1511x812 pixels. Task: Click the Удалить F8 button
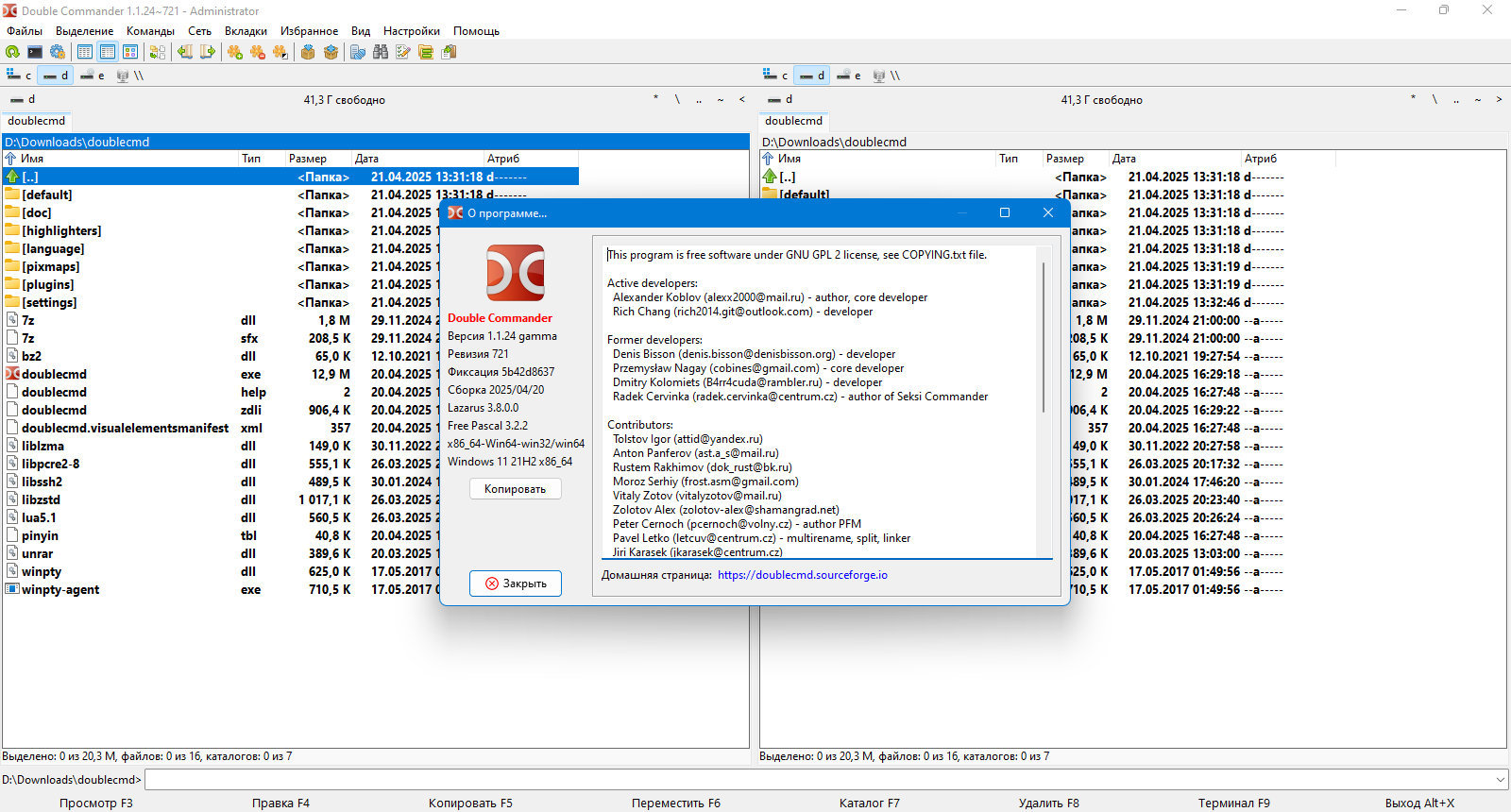click(x=1049, y=804)
